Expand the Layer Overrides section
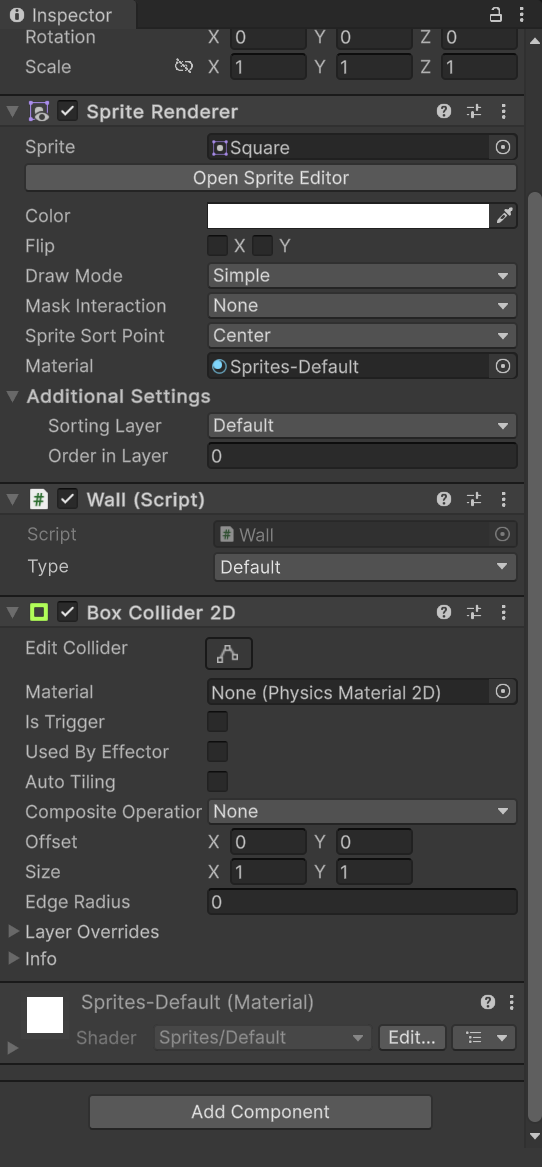This screenshot has width=542, height=1167. tap(83, 932)
